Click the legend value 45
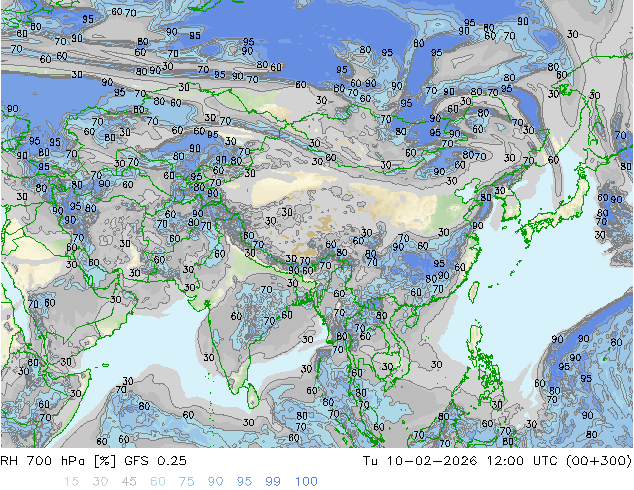Image resolution: width=634 pixels, height=490 pixels. tap(129, 482)
